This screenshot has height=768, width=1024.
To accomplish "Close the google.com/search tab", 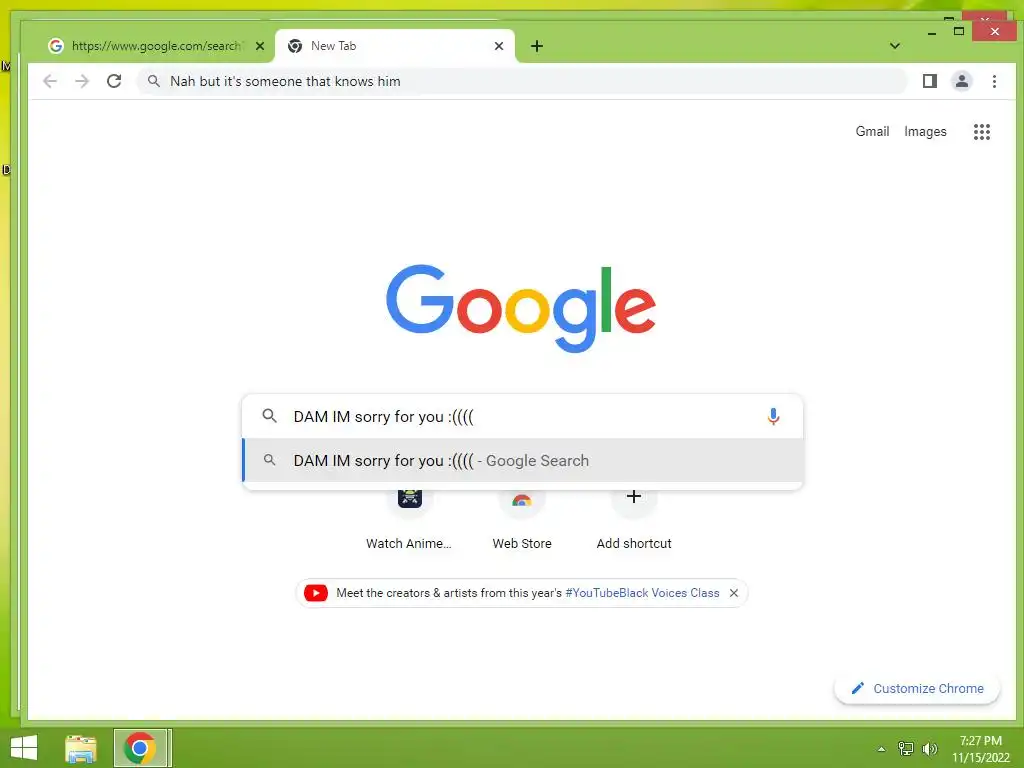I will click(x=260, y=46).
